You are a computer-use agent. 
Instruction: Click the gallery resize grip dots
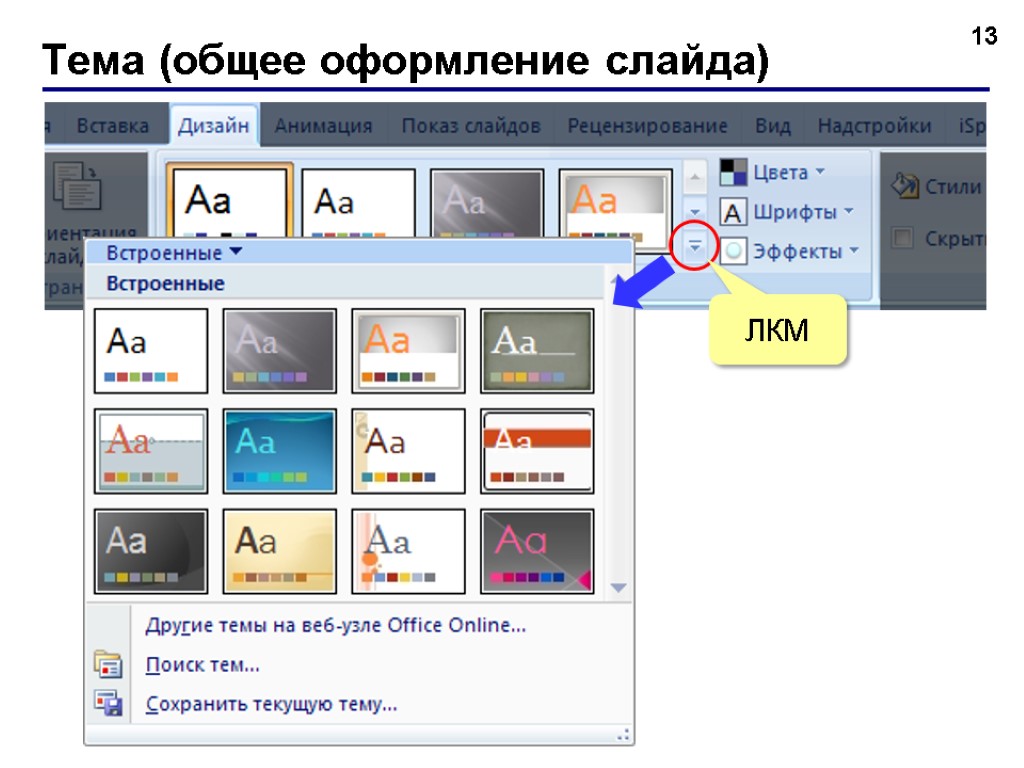click(x=624, y=735)
